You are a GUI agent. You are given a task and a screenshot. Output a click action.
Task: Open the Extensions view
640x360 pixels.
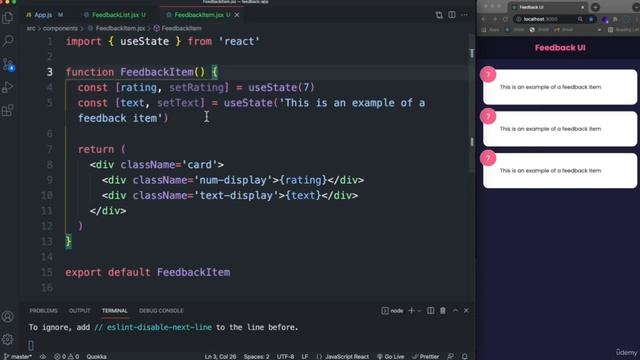click(x=8, y=110)
